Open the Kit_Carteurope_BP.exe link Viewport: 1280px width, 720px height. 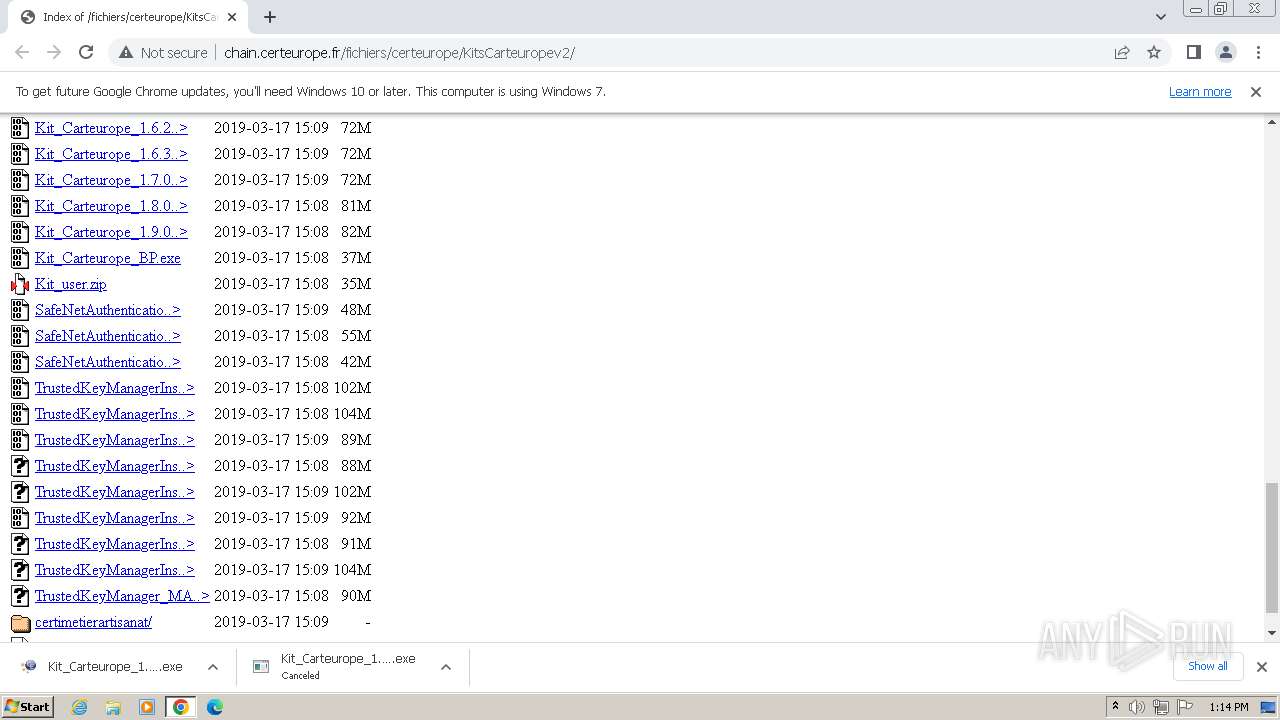point(108,258)
